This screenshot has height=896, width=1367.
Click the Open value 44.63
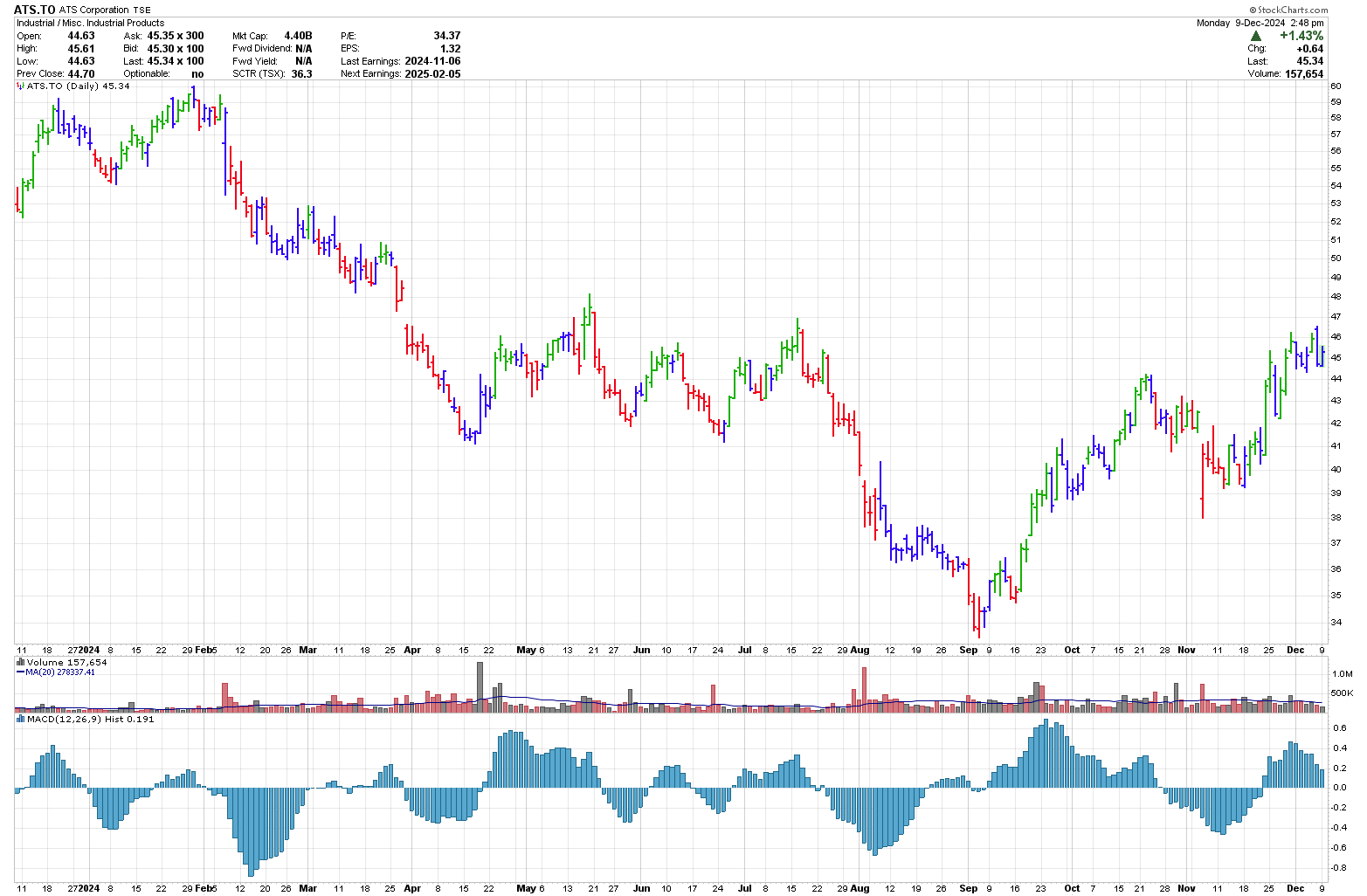pos(81,36)
